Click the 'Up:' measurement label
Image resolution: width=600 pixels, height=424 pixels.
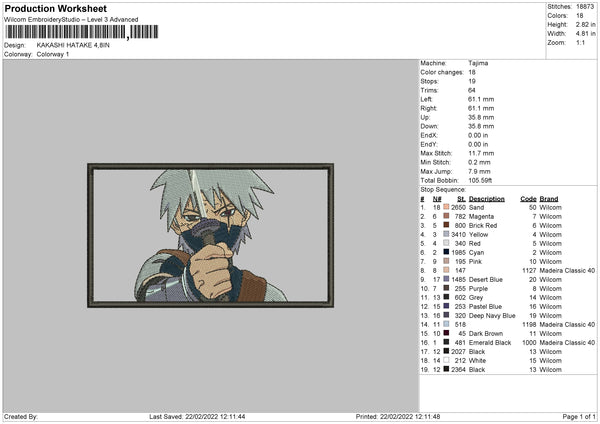(x=425, y=117)
